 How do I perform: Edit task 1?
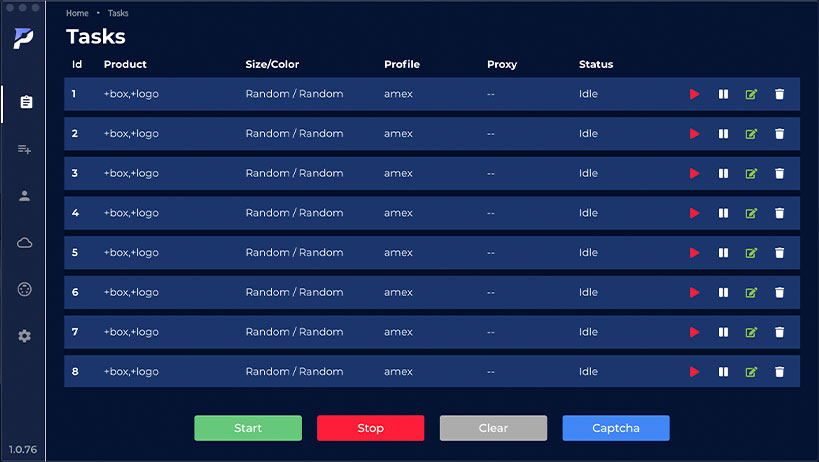coord(751,94)
